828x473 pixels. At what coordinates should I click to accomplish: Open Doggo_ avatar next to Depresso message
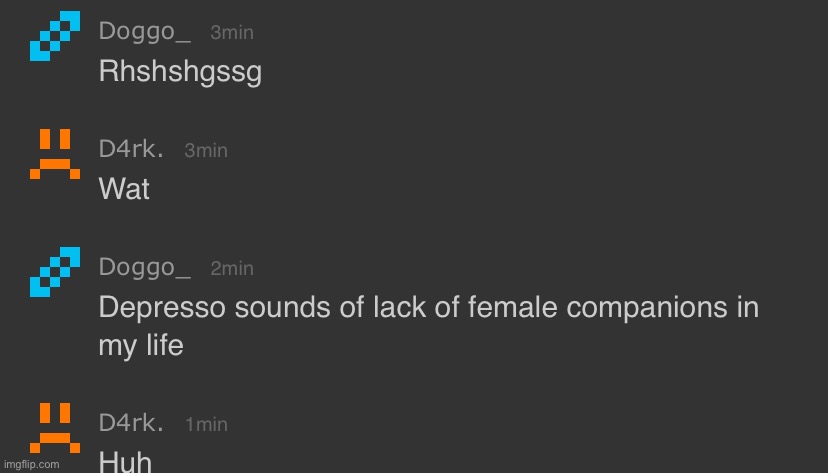point(54,272)
